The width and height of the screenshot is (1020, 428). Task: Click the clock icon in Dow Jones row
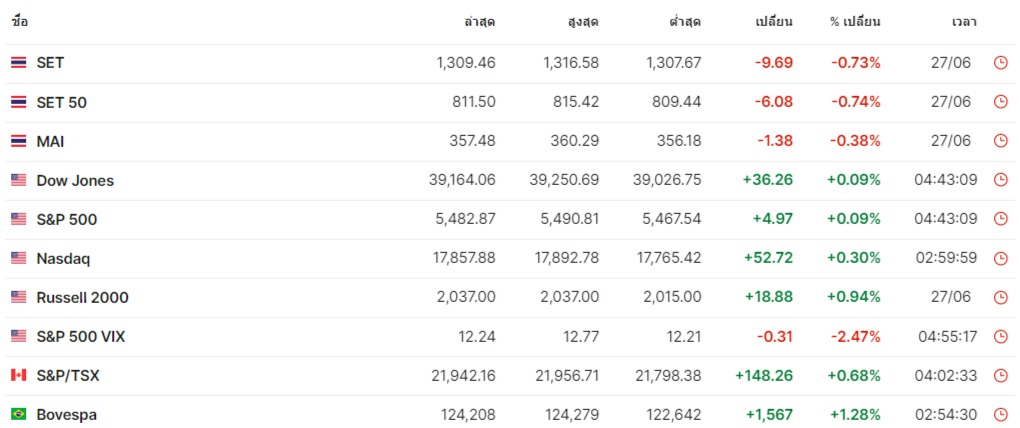tap(1000, 180)
